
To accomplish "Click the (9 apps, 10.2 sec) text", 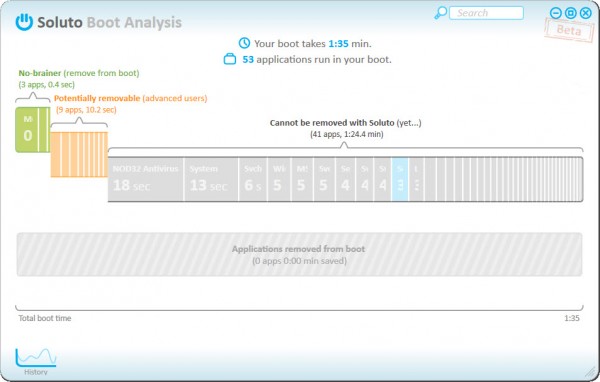I will pyautogui.click(x=86, y=110).
